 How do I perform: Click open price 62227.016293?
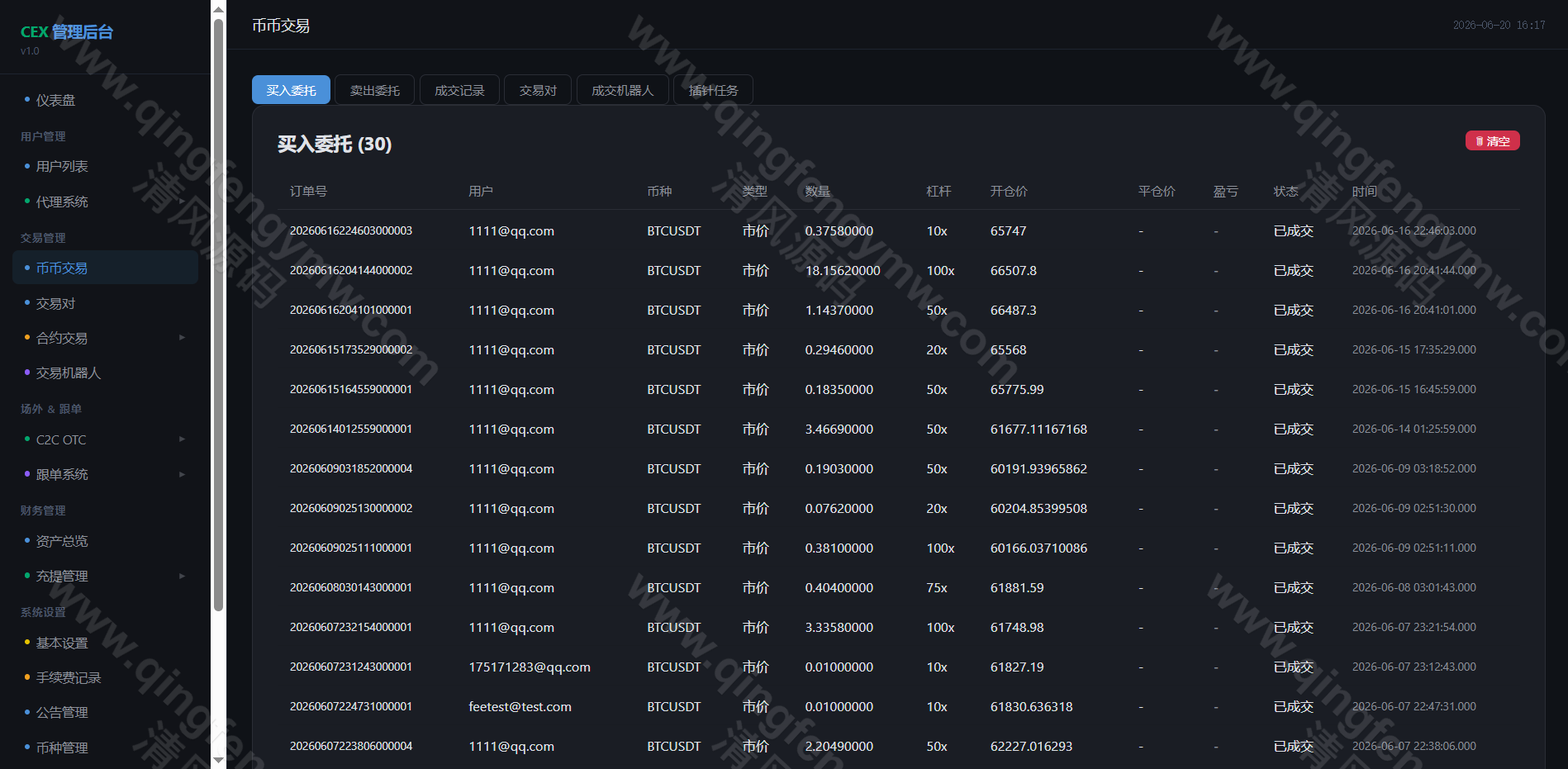pyautogui.click(x=1031, y=746)
